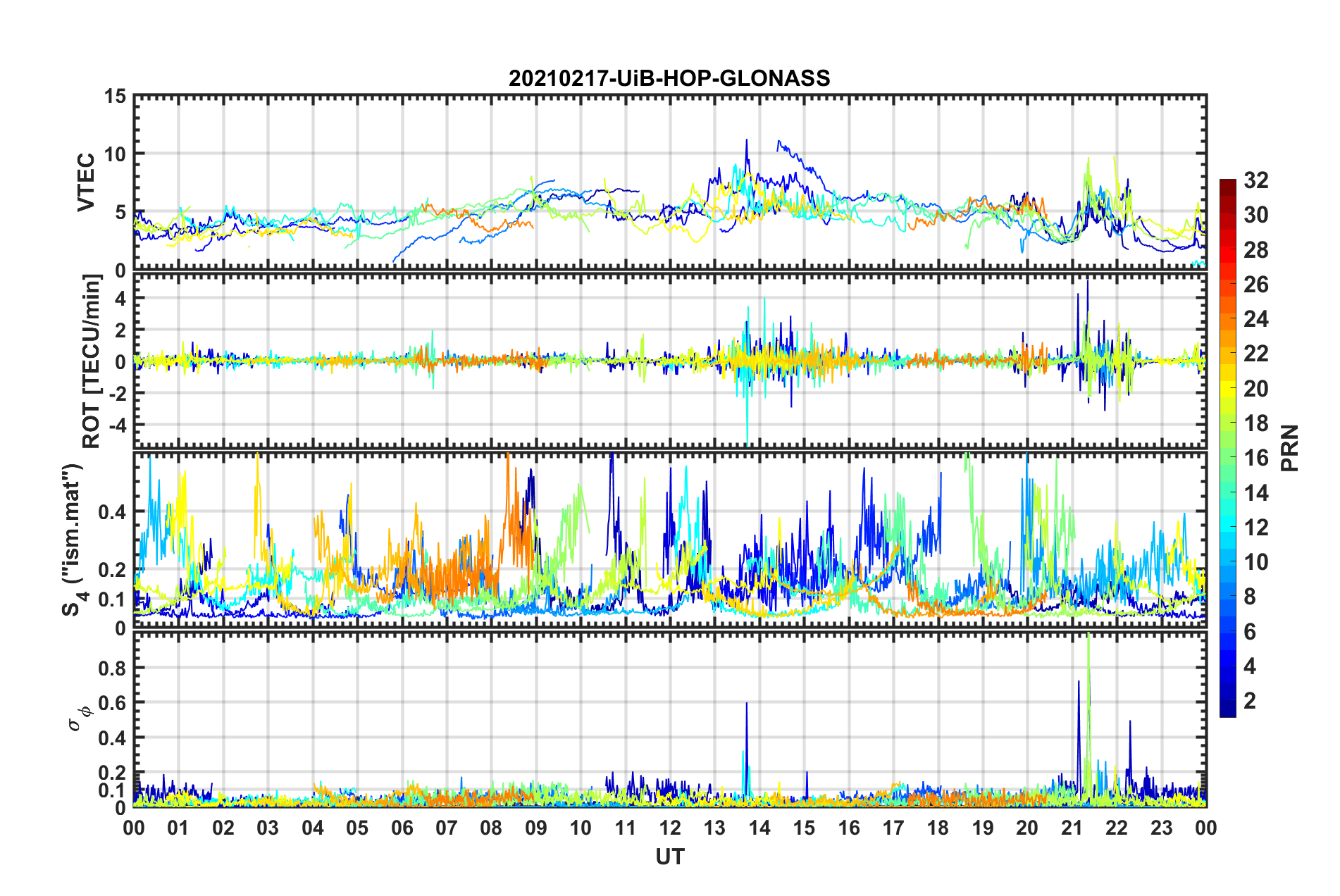Select x-axis tick label 12
The height and width of the screenshot is (896, 1340).
click(x=670, y=828)
